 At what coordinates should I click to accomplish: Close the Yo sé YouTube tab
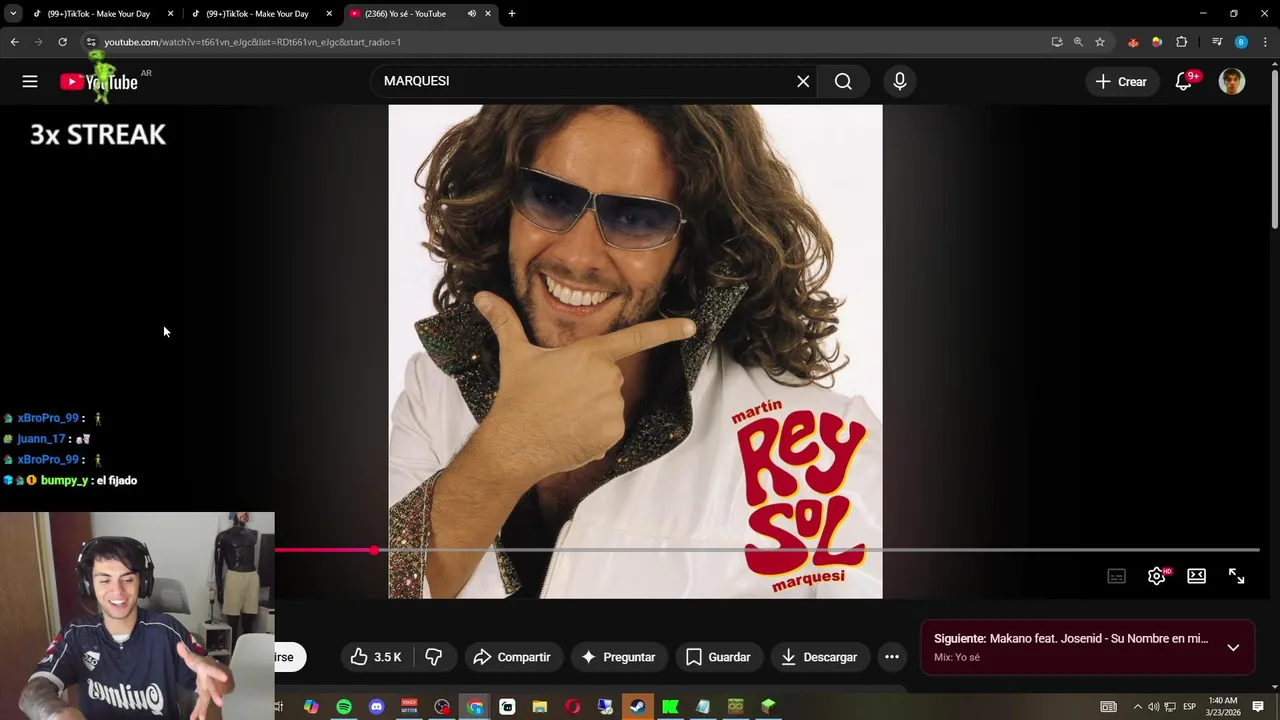coord(488,14)
